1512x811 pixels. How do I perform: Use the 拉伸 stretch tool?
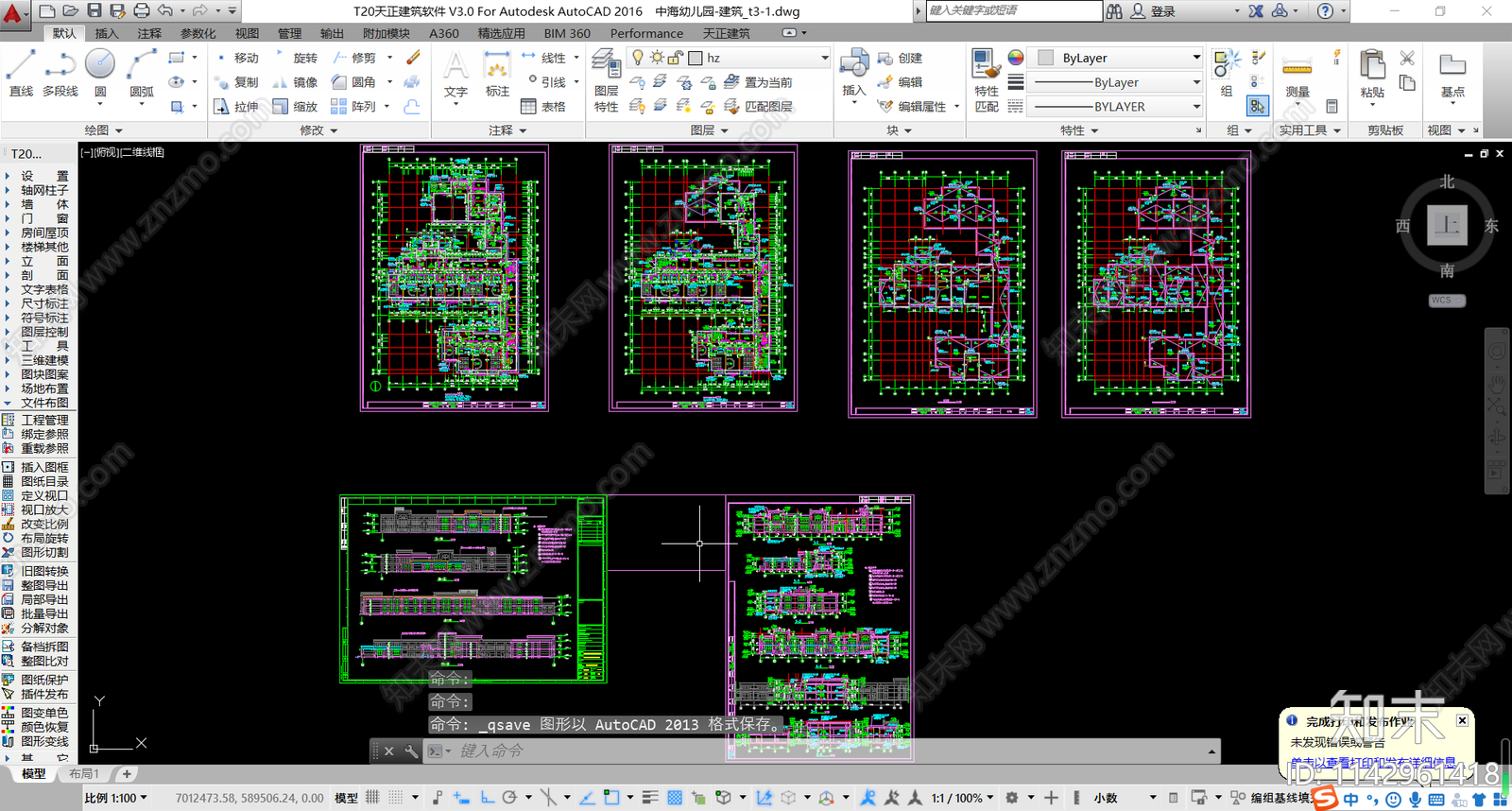[x=236, y=107]
